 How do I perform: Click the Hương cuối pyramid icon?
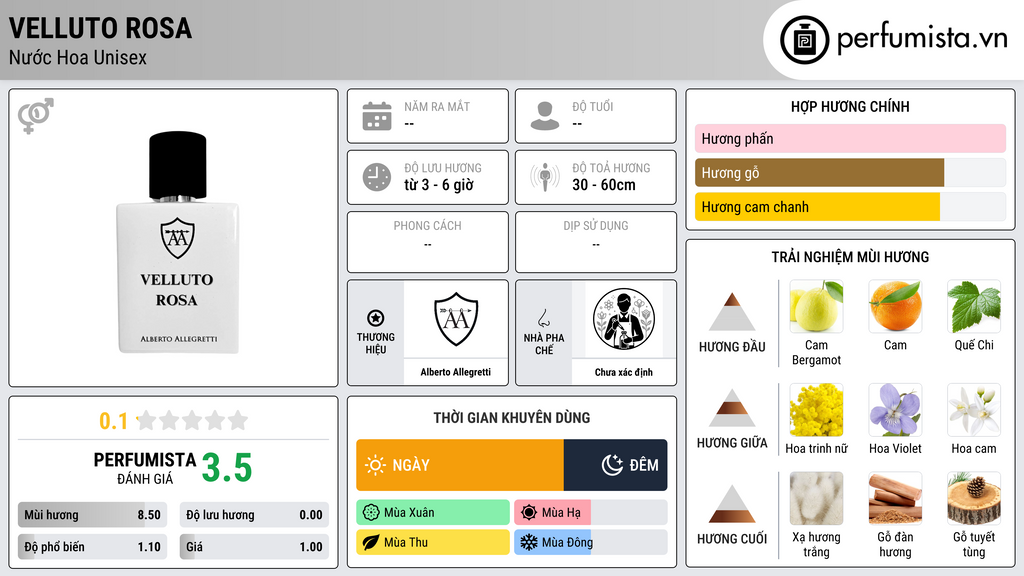click(732, 504)
